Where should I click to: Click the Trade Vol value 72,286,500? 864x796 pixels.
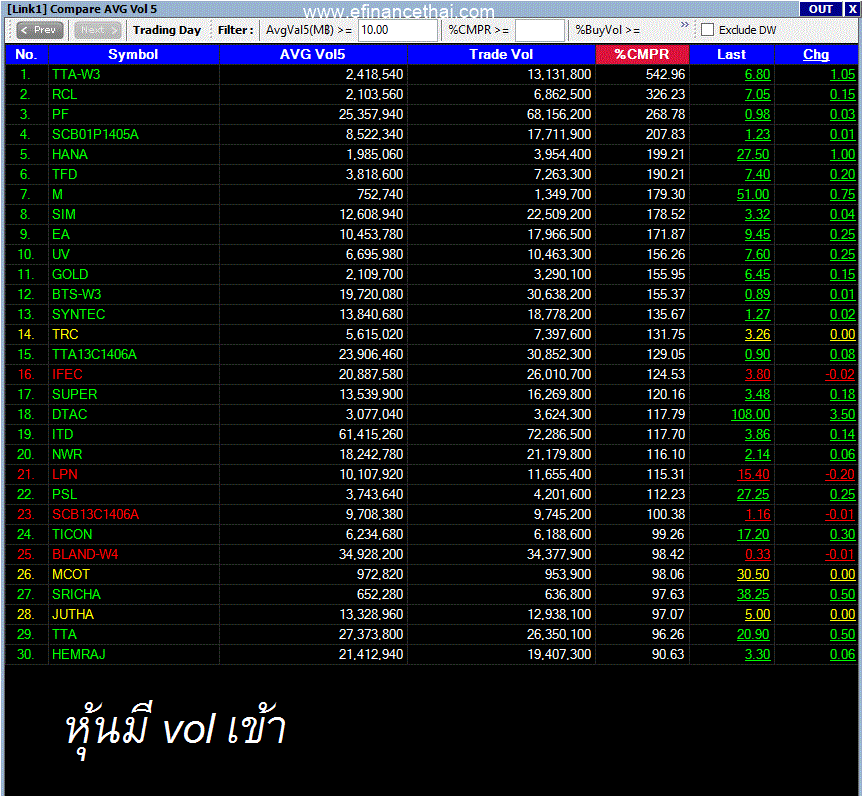[x=559, y=435]
